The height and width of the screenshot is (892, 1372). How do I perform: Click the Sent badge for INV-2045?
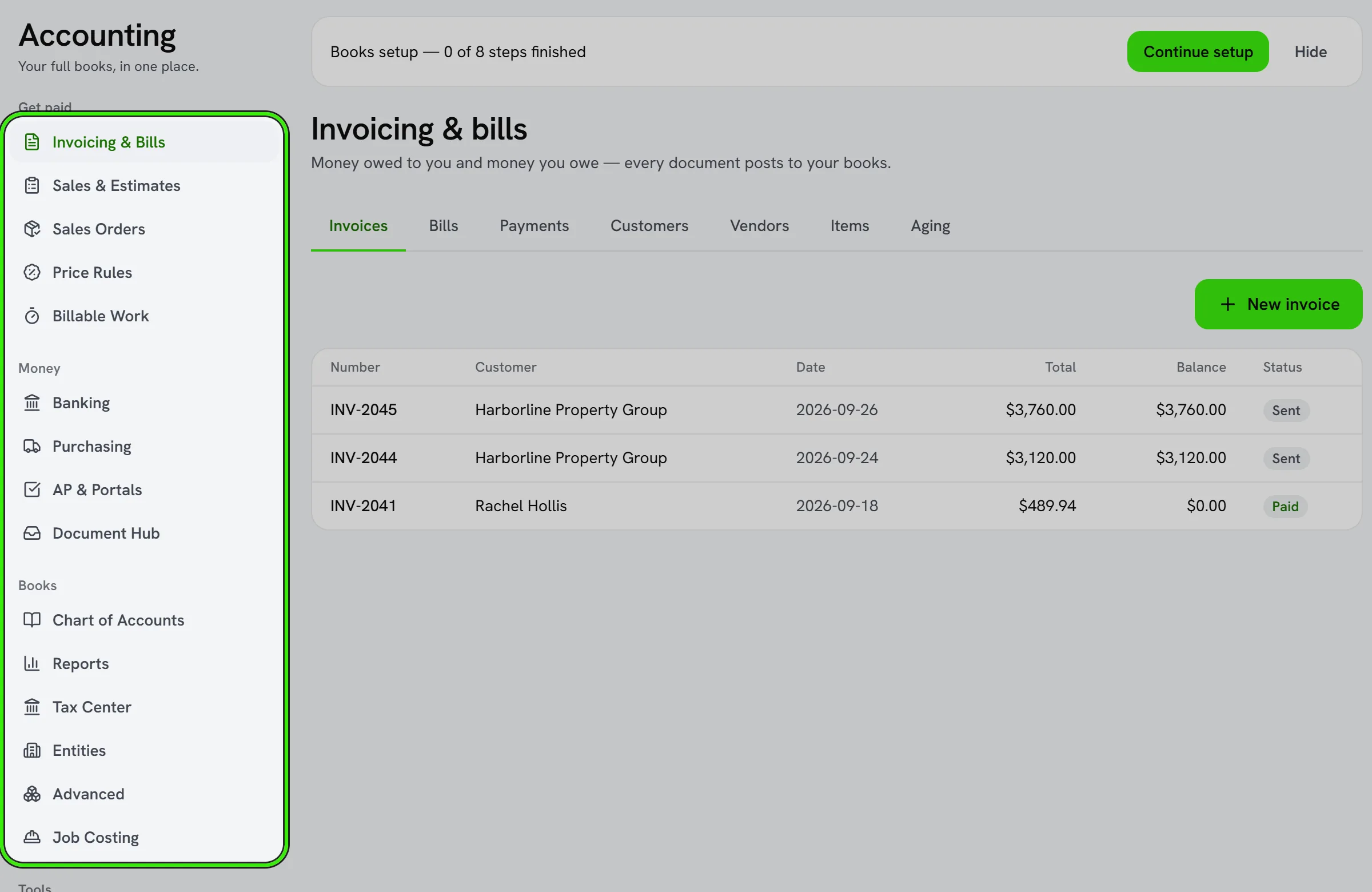(1286, 411)
